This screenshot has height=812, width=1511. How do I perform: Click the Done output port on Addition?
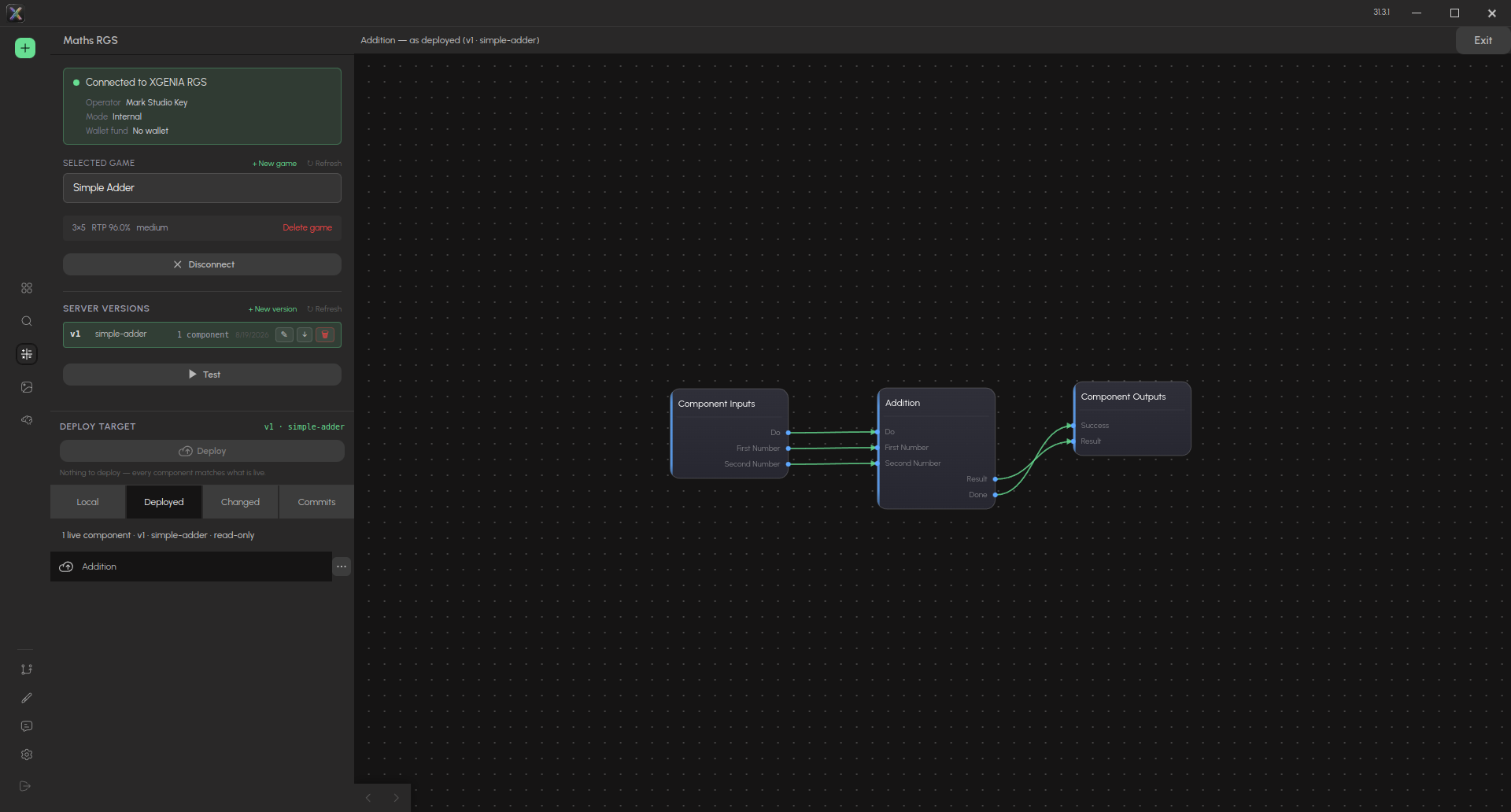[x=996, y=495]
